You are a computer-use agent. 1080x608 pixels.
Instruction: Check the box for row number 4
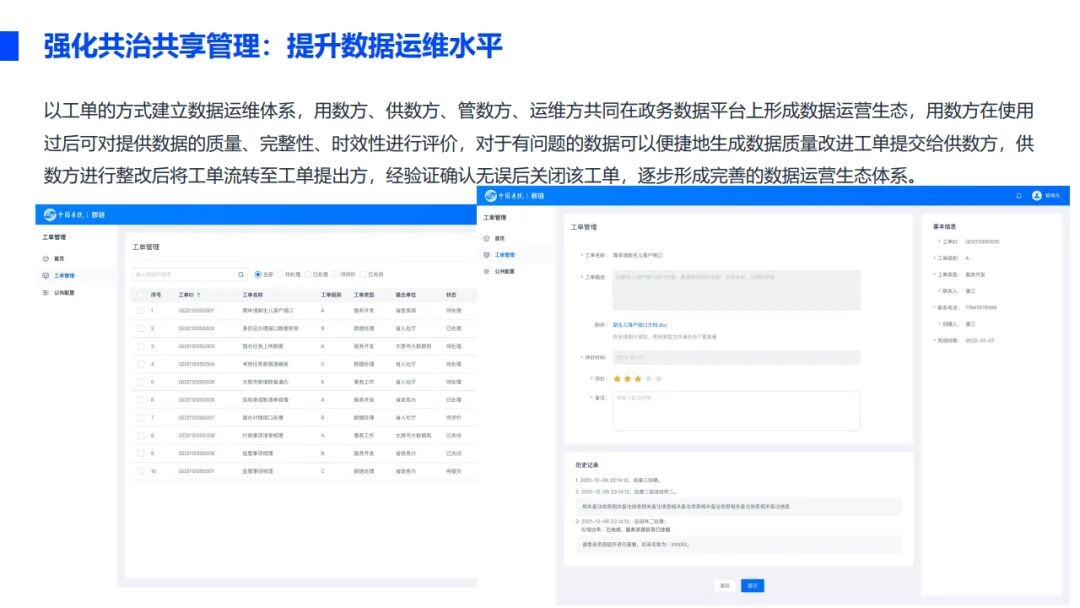[x=141, y=364]
